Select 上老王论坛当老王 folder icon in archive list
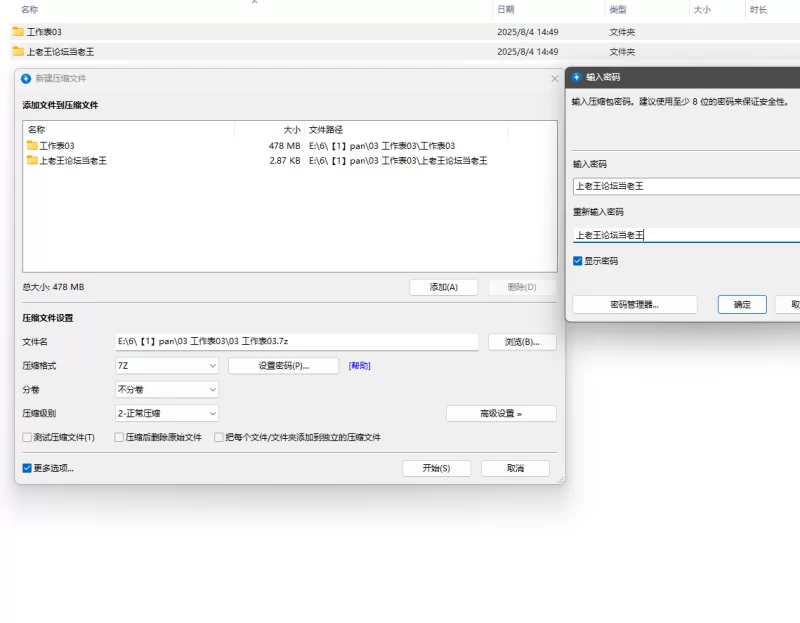 (x=32, y=160)
